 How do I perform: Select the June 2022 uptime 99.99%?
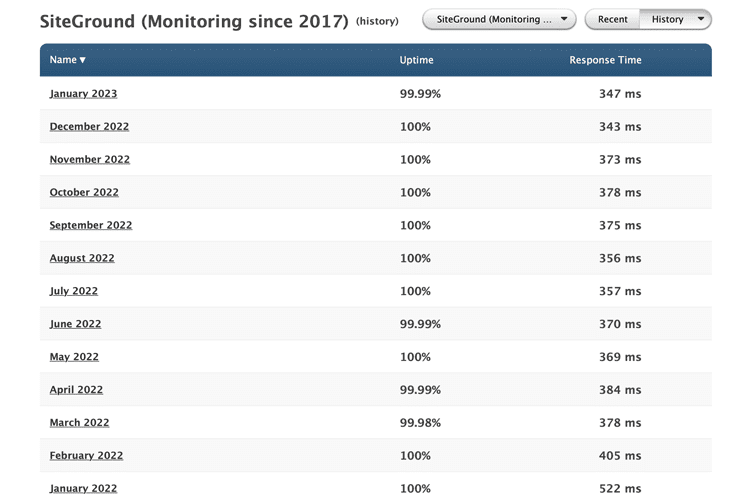pos(420,324)
